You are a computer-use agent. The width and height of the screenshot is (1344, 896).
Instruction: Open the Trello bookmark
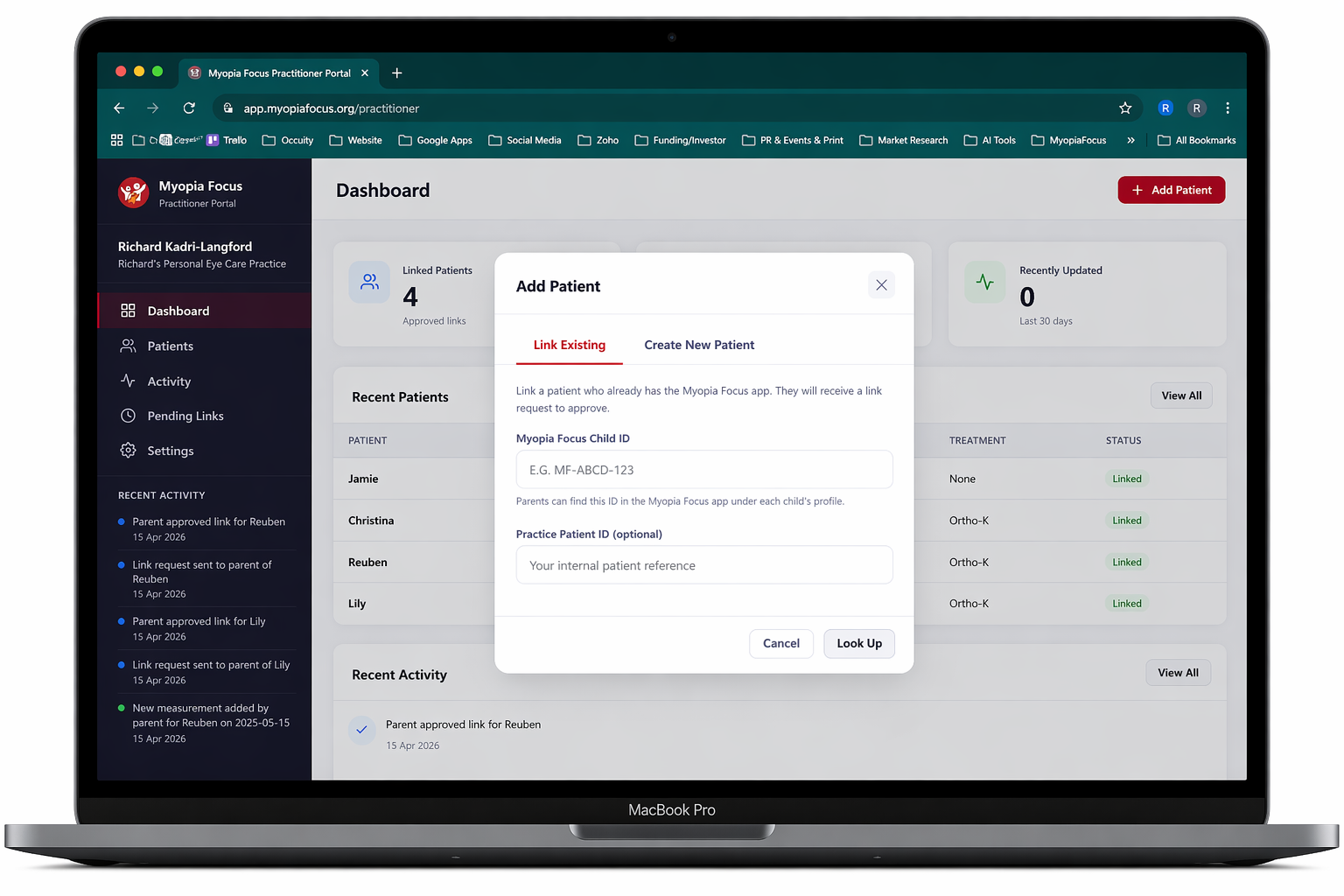pyautogui.click(x=227, y=140)
